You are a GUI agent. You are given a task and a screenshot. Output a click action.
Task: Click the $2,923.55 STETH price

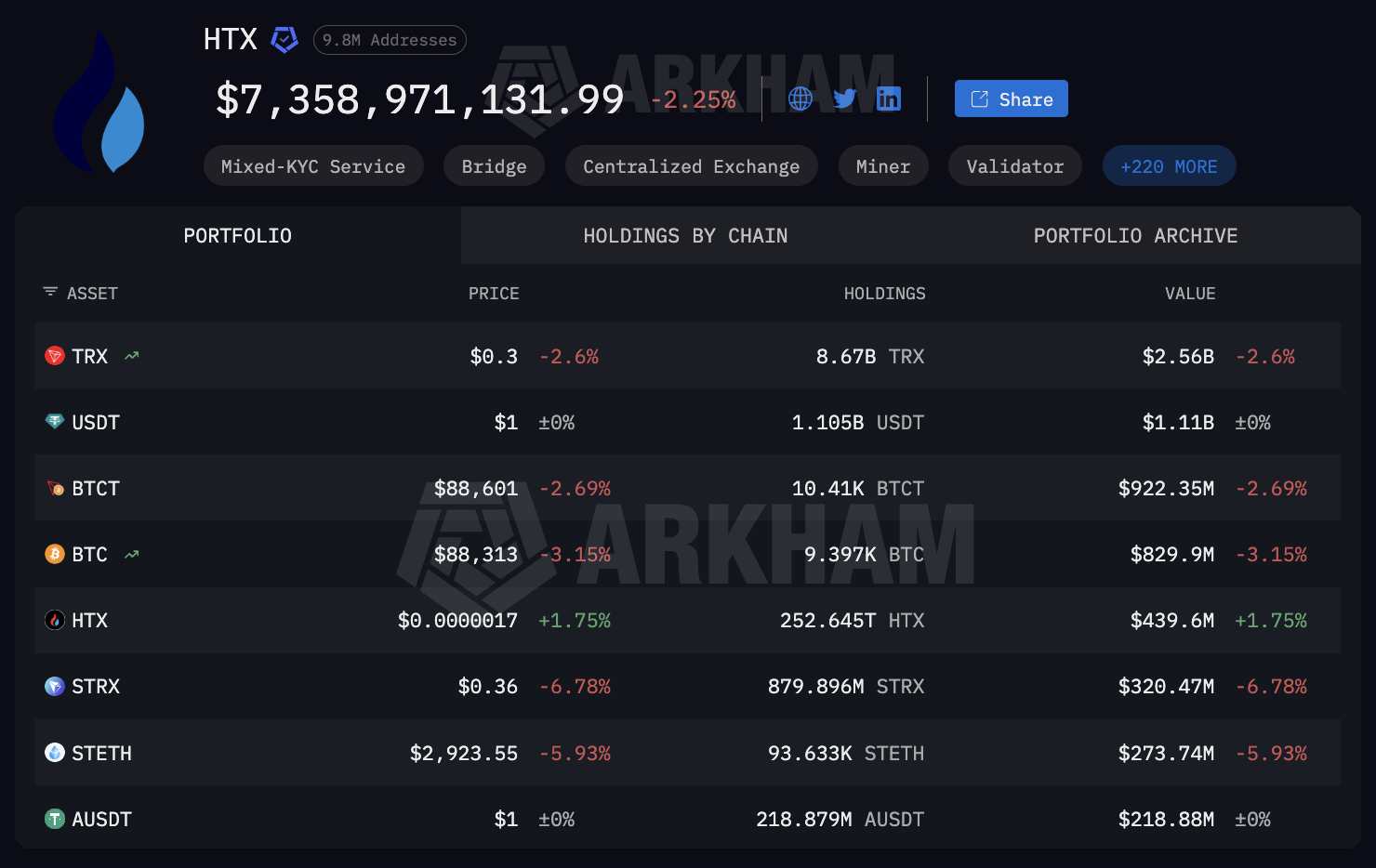click(464, 753)
